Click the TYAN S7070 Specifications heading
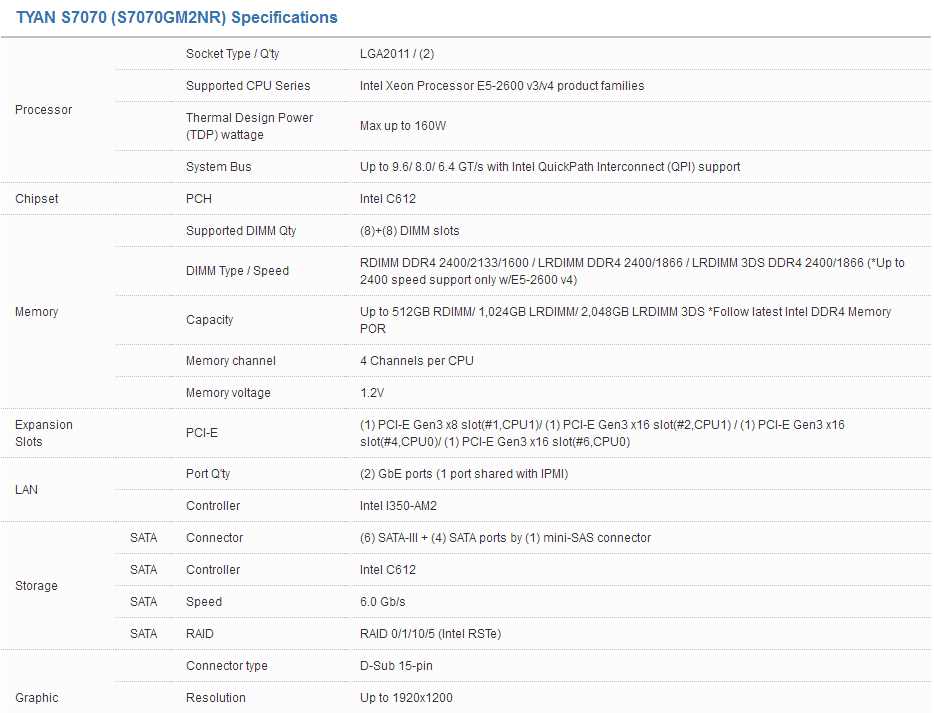This screenshot has width=934, height=713. (x=176, y=17)
